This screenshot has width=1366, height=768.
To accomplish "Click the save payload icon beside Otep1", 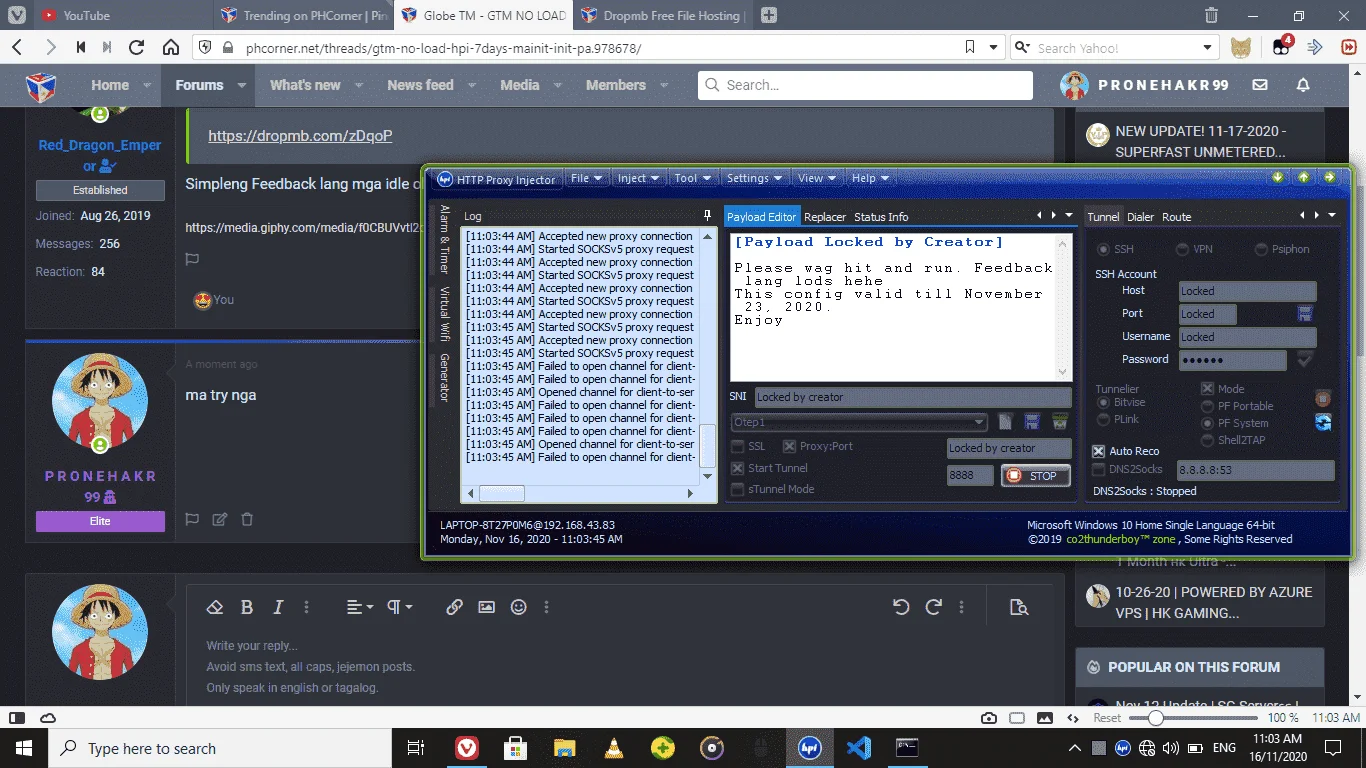I will pyautogui.click(x=1032, y=422).
